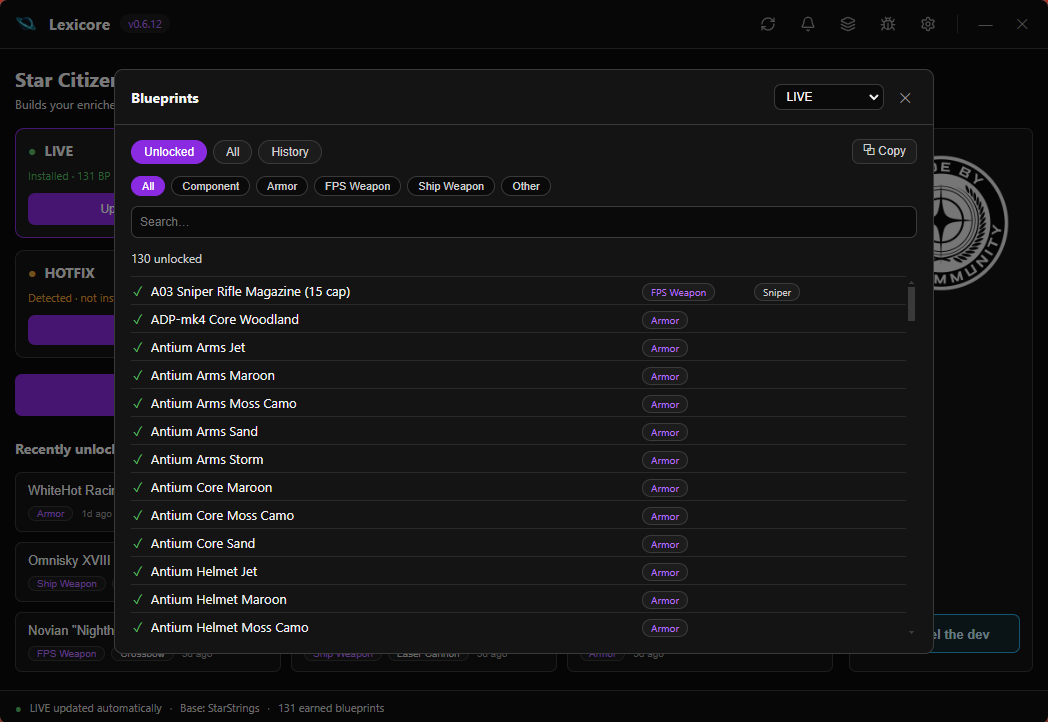1048x722 pixels.
Task: Open the LIVE channel dropdown
Action: pyautogui.click(x=829, y=97)
